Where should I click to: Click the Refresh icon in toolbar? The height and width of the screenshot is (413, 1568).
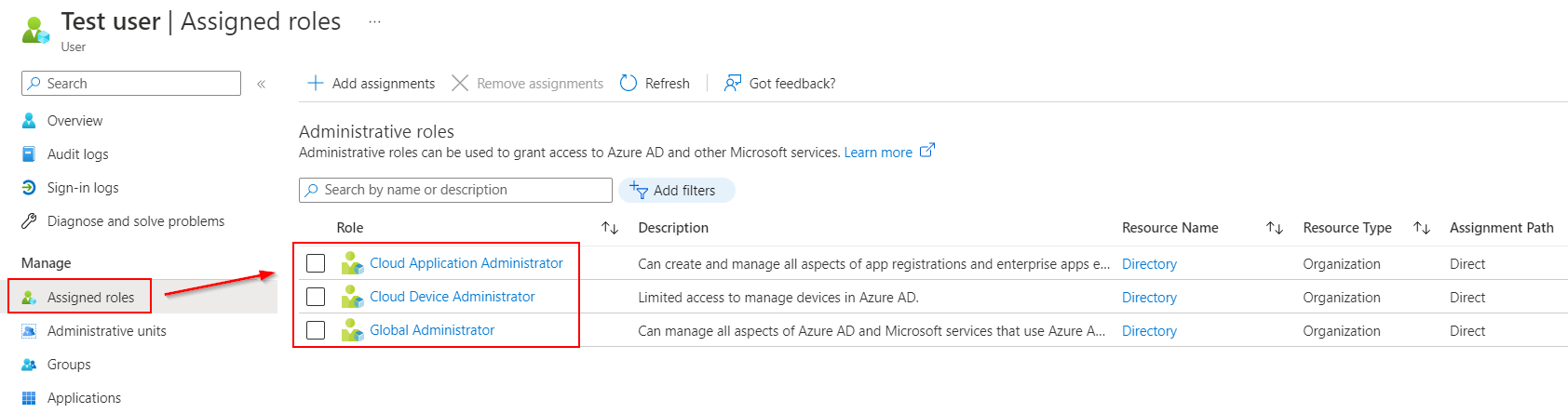tap(629, 84)
